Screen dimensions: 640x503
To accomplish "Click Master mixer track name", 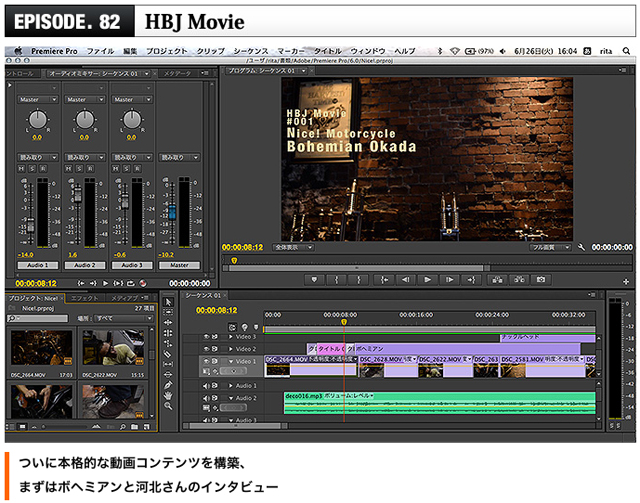I will [179, 265].
